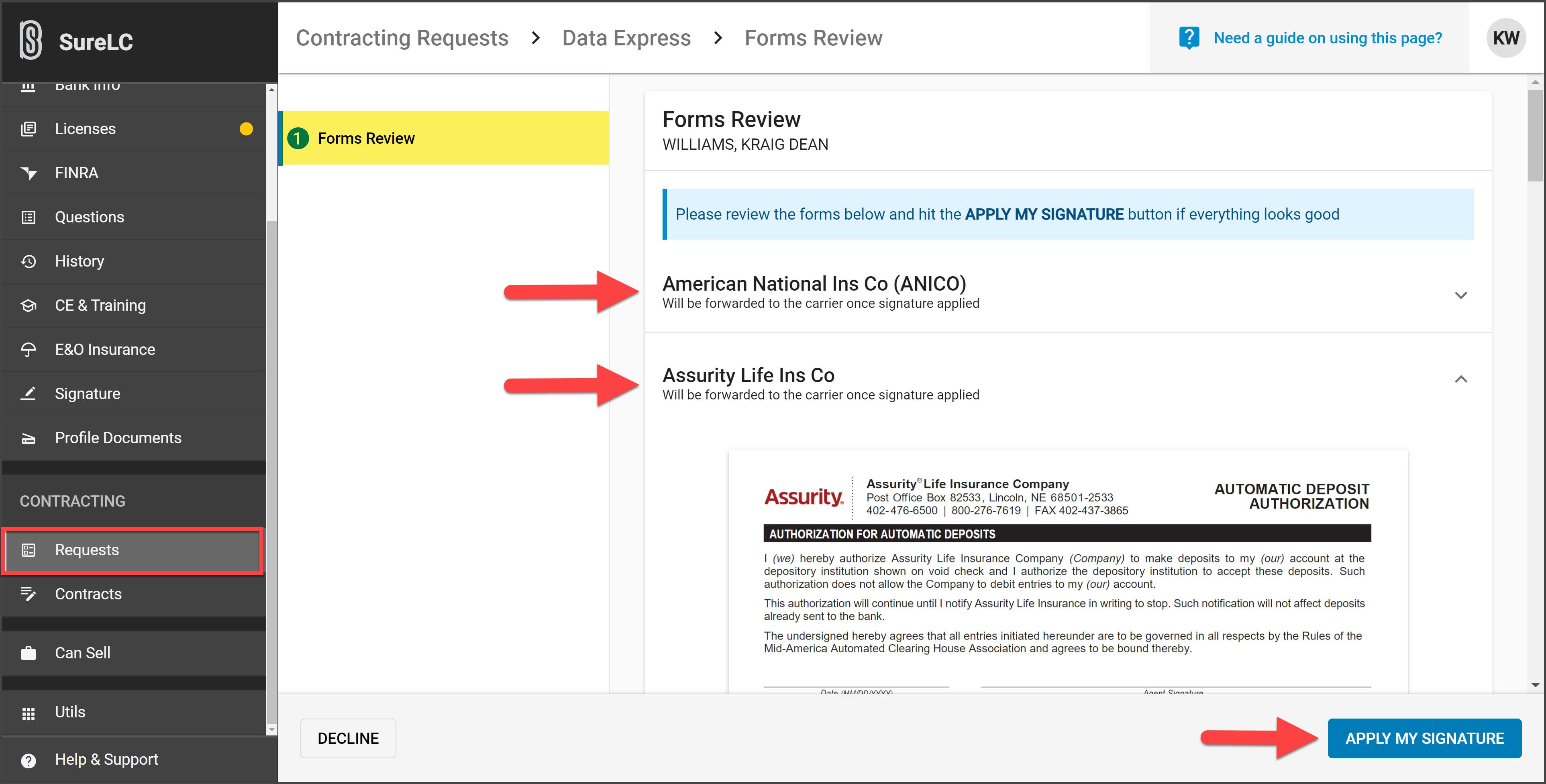
Task: Open the Licenses menu item
Action: pos(134,129)
